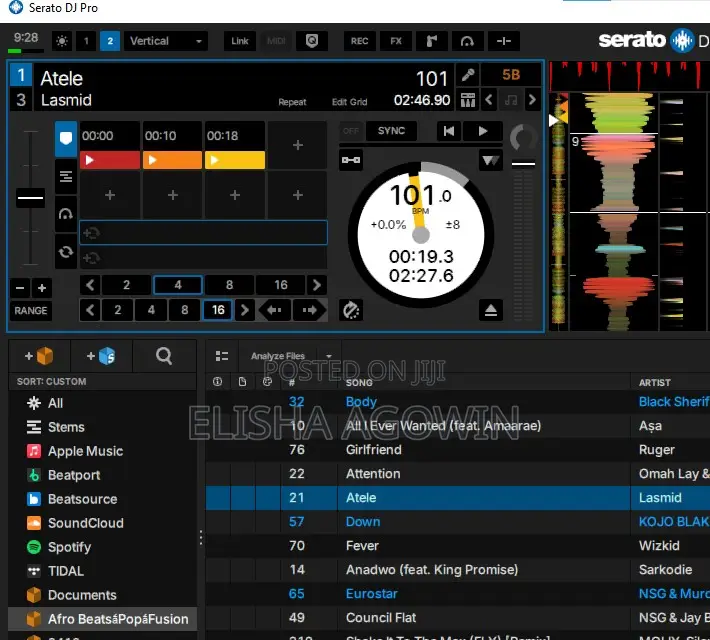Shift key up with right arrow

coord(532,100)
